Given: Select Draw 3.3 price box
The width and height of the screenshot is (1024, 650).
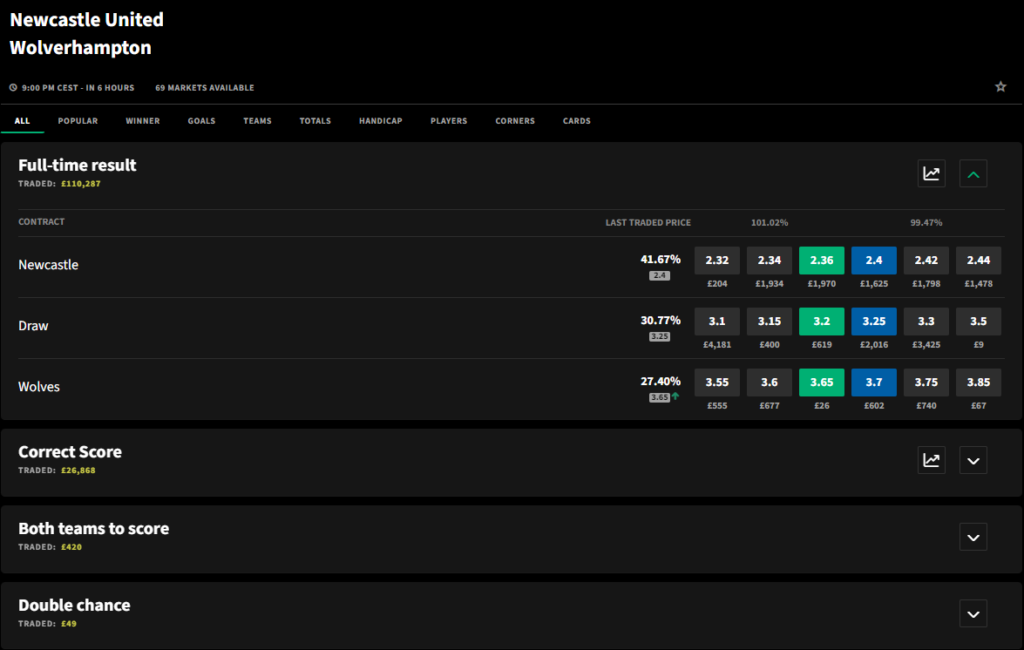Looking at the screenshot, I should click(926, 321).
